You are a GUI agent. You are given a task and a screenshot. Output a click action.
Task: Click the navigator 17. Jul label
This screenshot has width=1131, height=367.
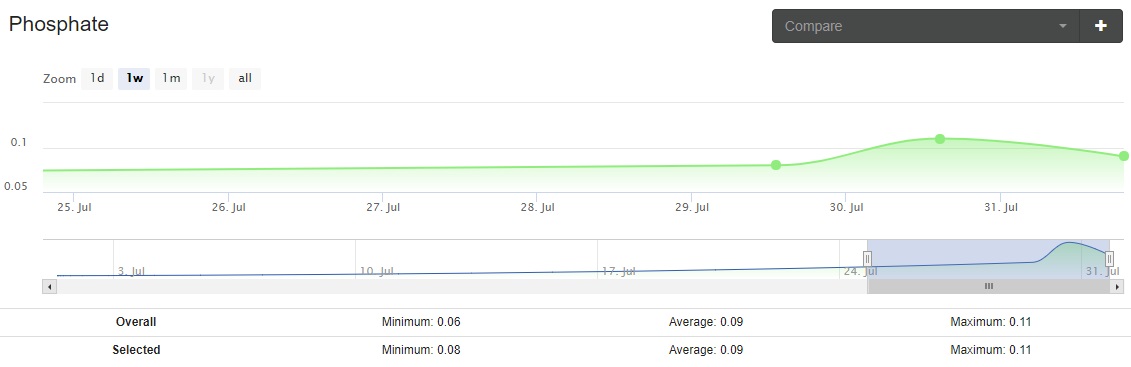click(619, 271)
